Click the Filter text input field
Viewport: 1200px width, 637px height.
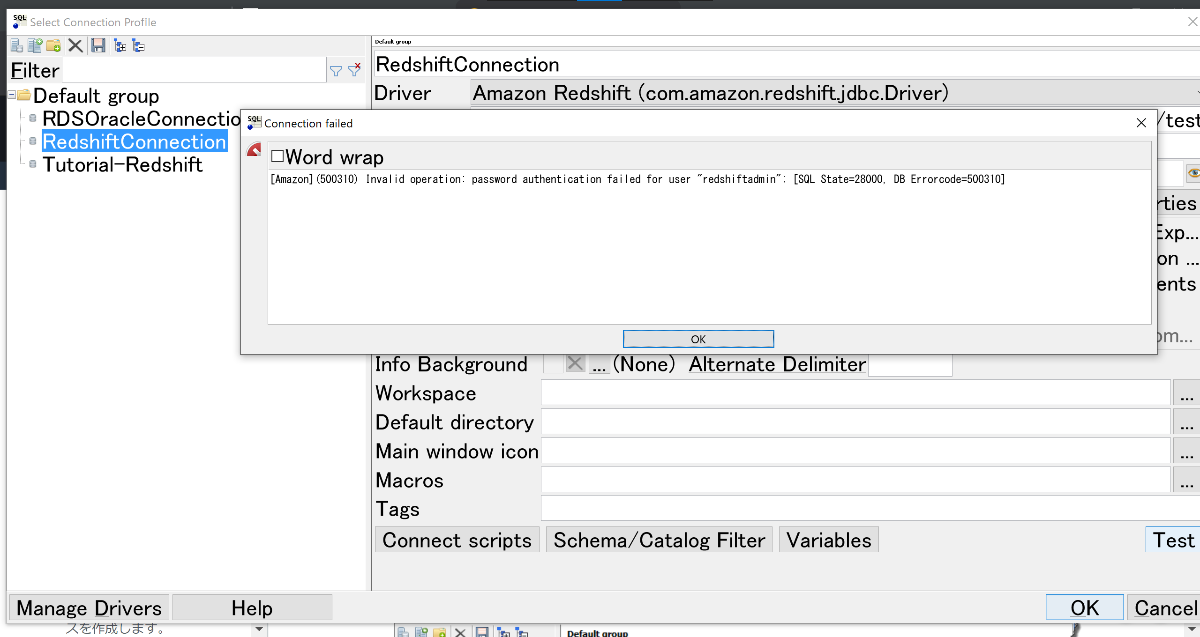194,71
